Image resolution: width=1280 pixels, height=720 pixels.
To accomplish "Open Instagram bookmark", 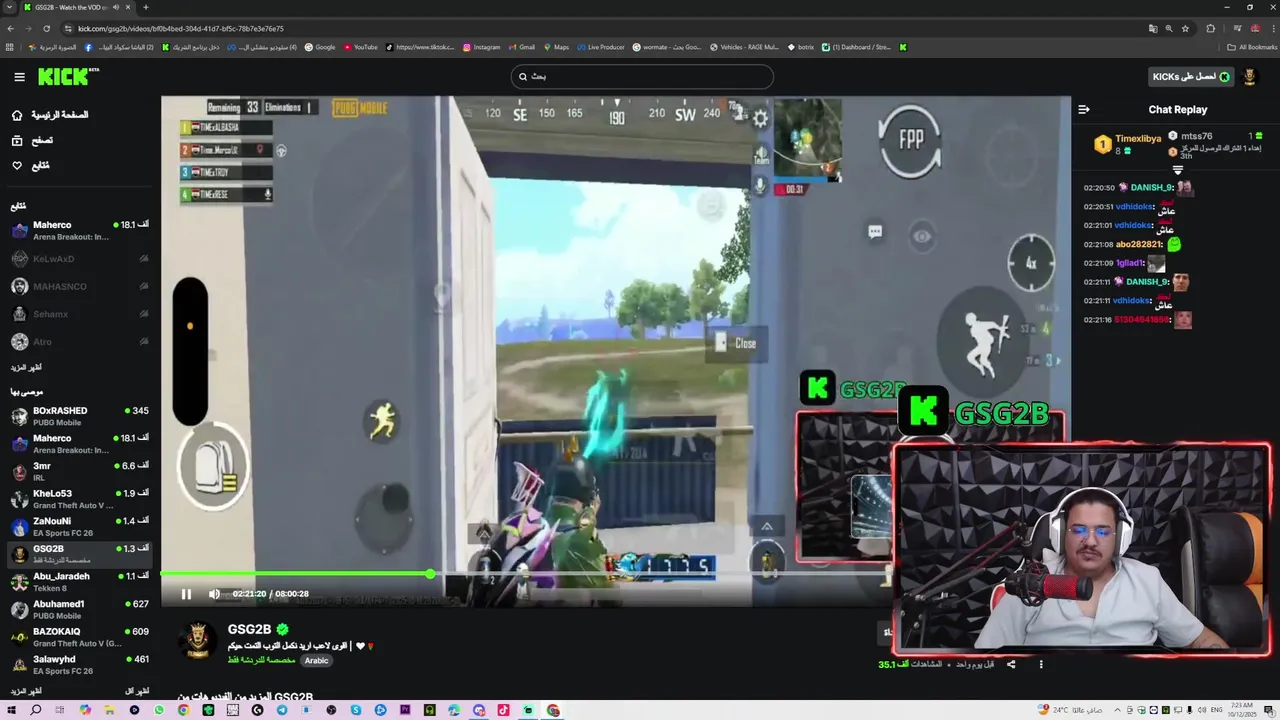I will click(481, 47).
